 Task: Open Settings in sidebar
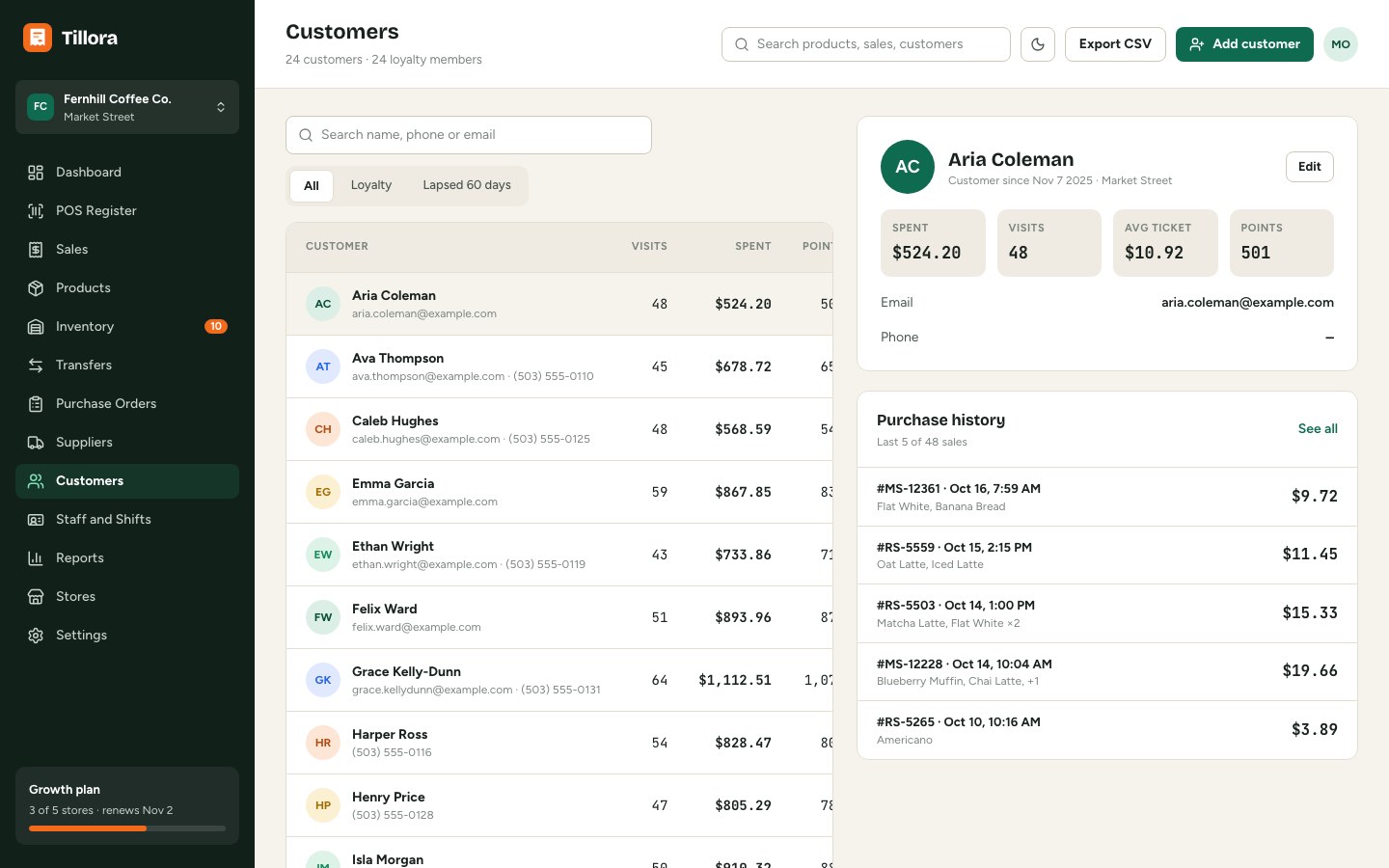127,636
